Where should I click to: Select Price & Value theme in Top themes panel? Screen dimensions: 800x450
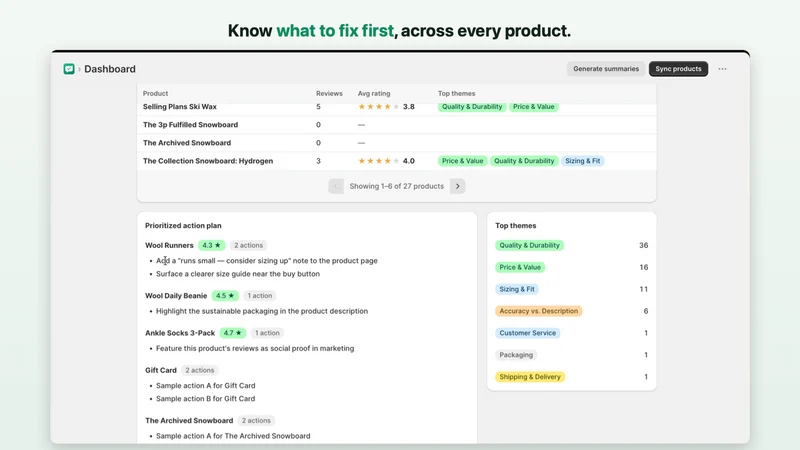520,267
